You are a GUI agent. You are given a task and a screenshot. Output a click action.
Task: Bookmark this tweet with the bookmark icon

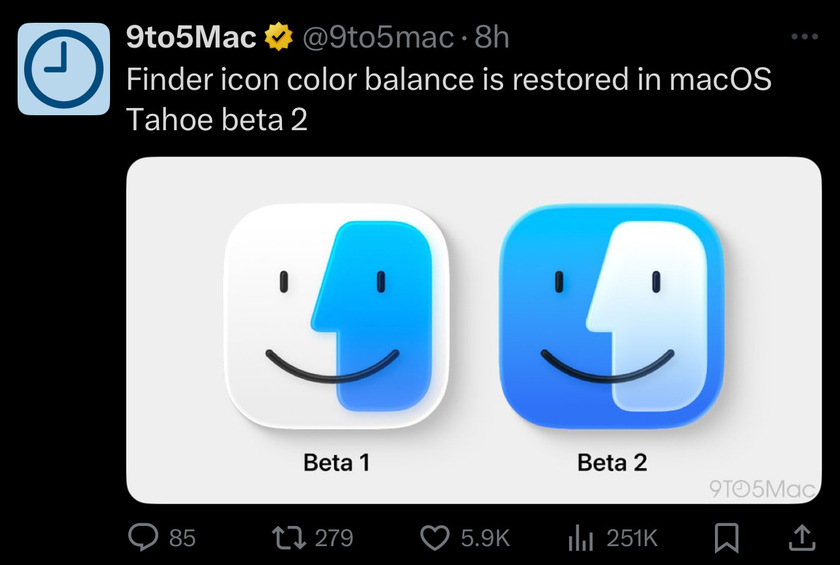click(x=727, y=538)
